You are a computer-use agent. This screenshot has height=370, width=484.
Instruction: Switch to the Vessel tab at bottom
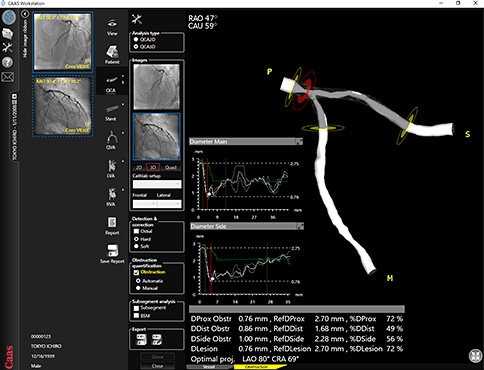[x=209, y=367]
